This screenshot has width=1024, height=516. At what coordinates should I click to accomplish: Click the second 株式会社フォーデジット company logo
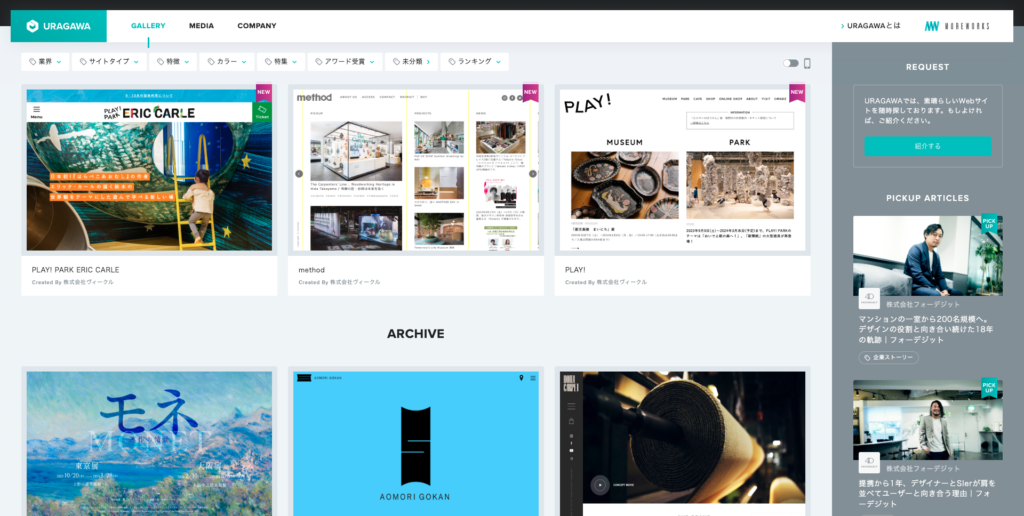click(869, 462)
